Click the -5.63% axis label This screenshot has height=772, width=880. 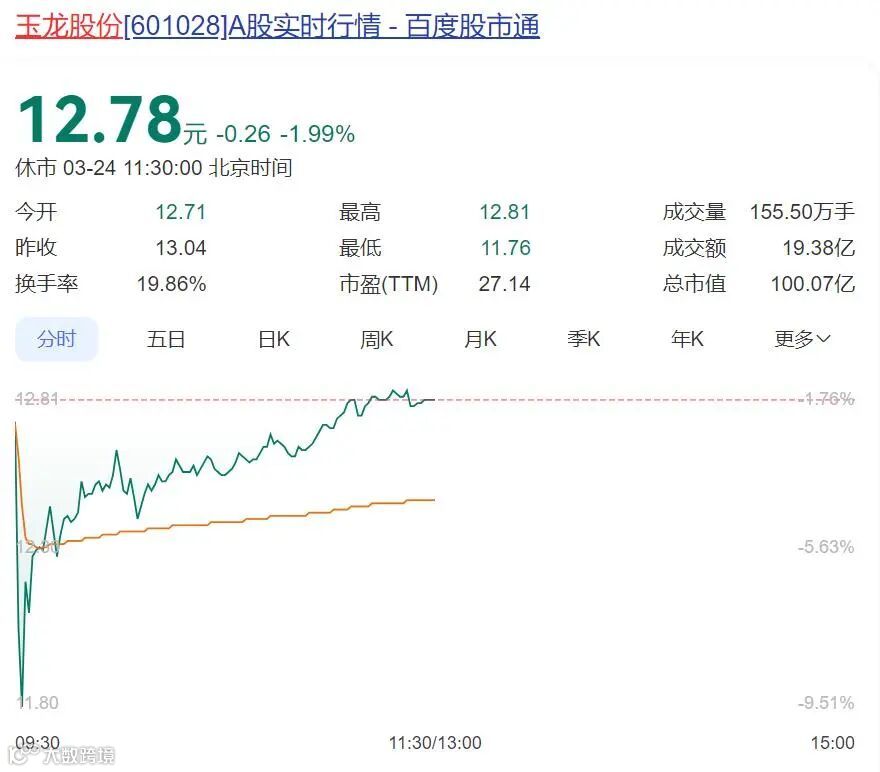click(x=826, y=546)
